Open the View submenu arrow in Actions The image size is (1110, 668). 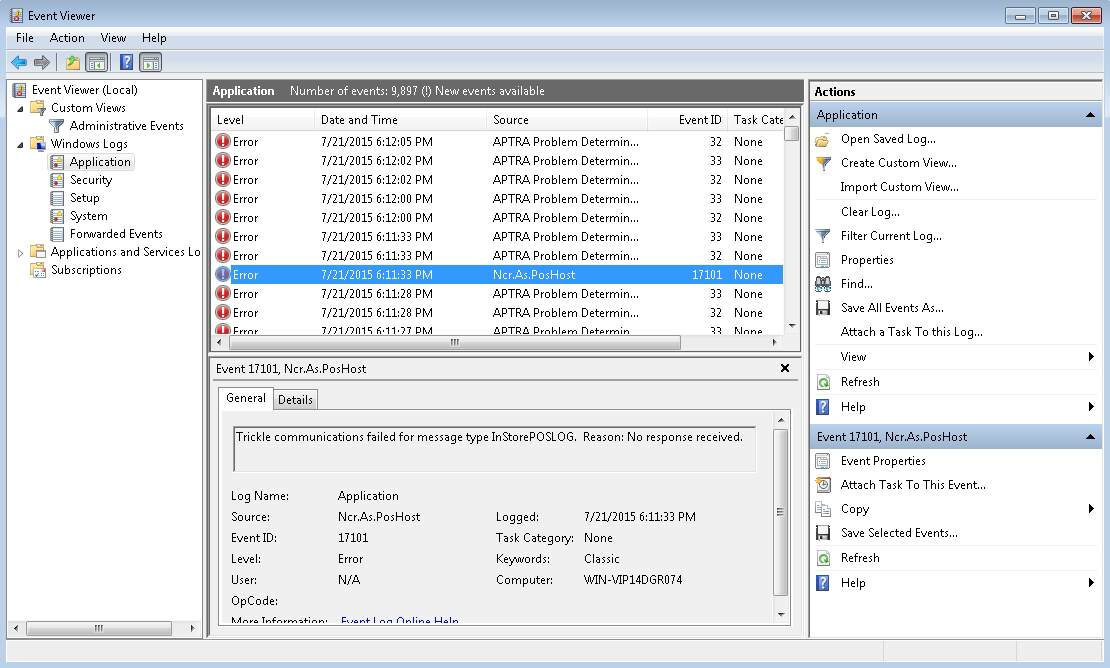1090,357
